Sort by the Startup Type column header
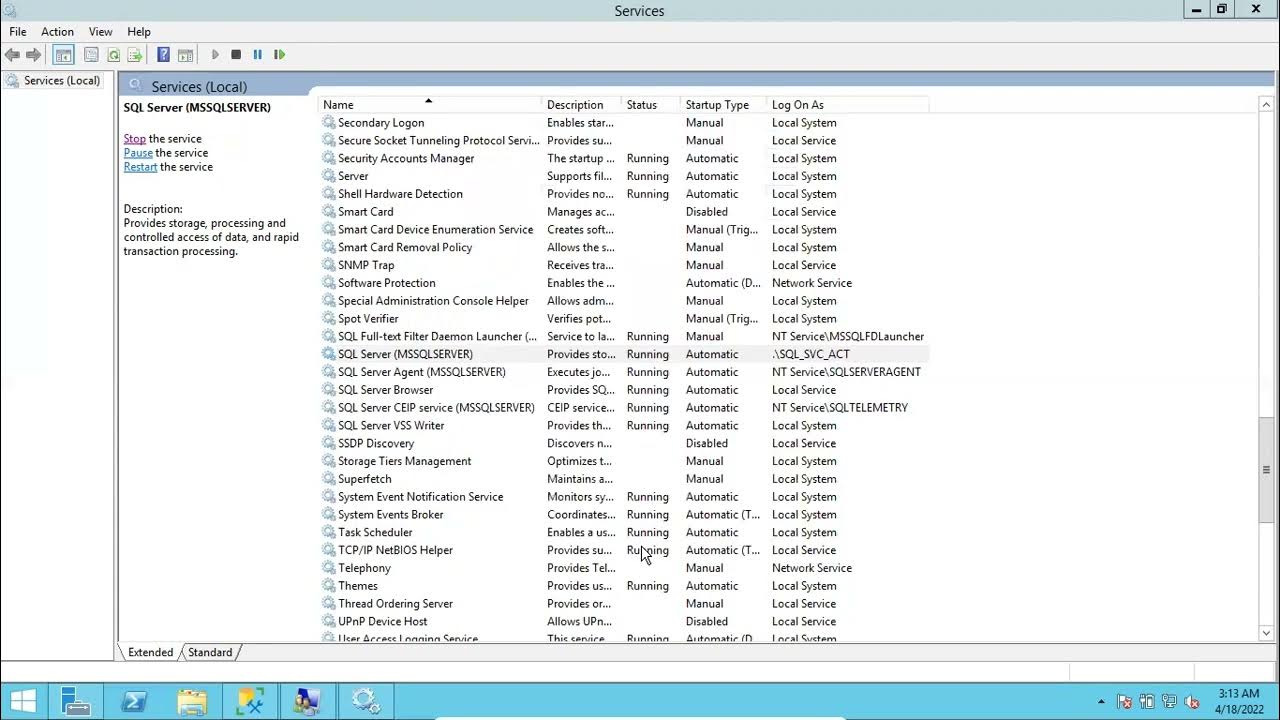 (724, 105)
